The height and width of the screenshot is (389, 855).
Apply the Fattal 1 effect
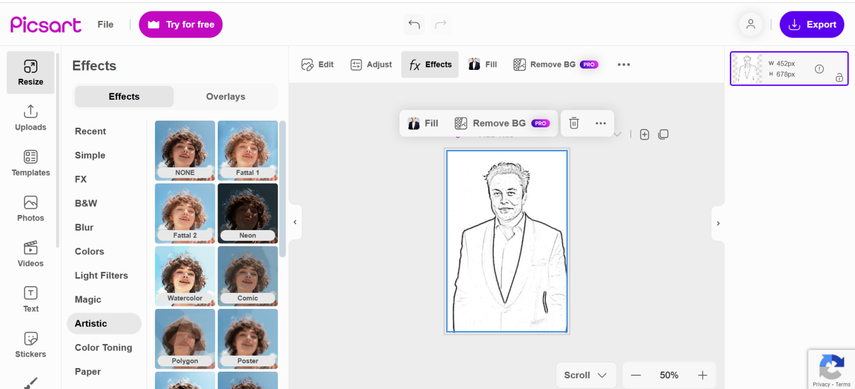coord(248,151)
